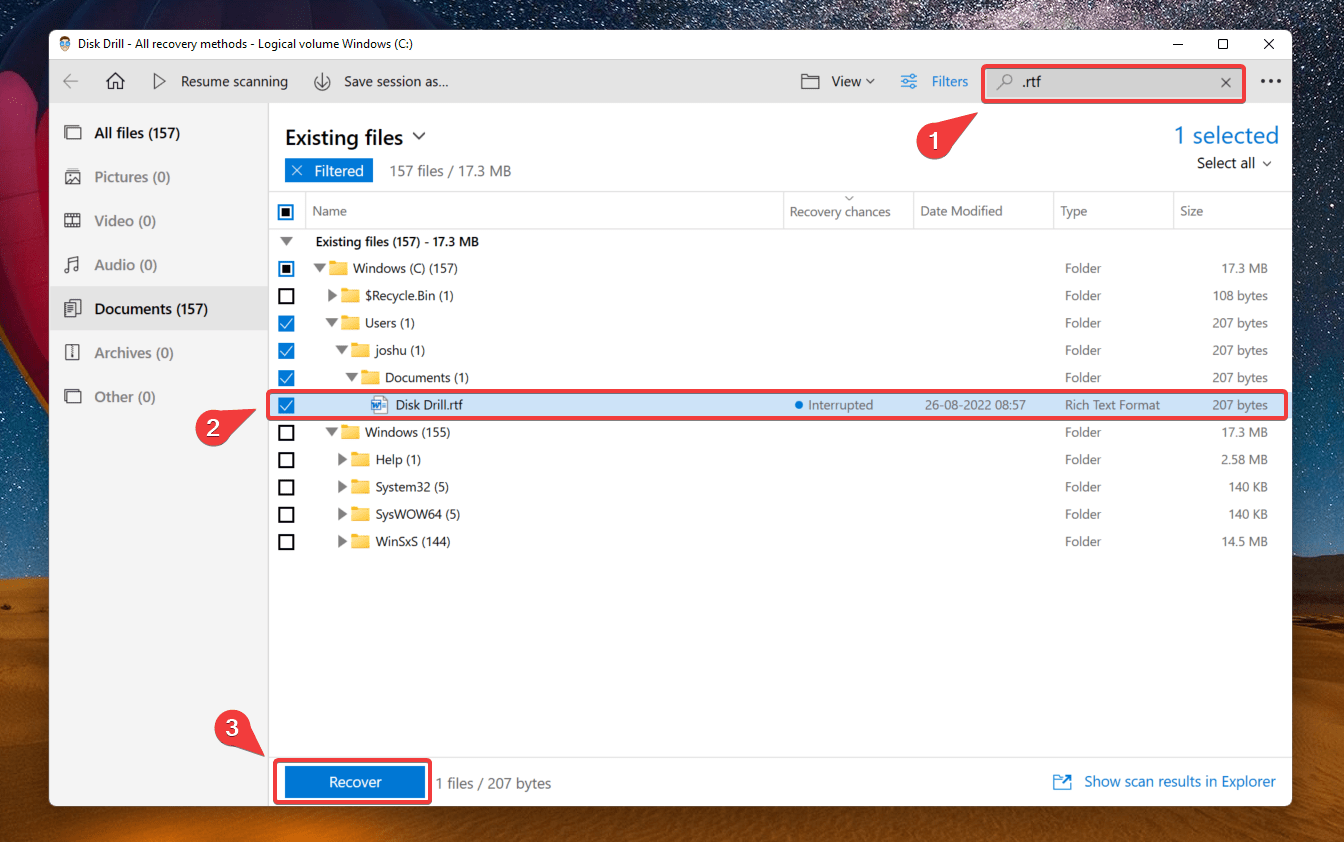
Task: Go back using the left arrow icon
Action: click(70, 82)
